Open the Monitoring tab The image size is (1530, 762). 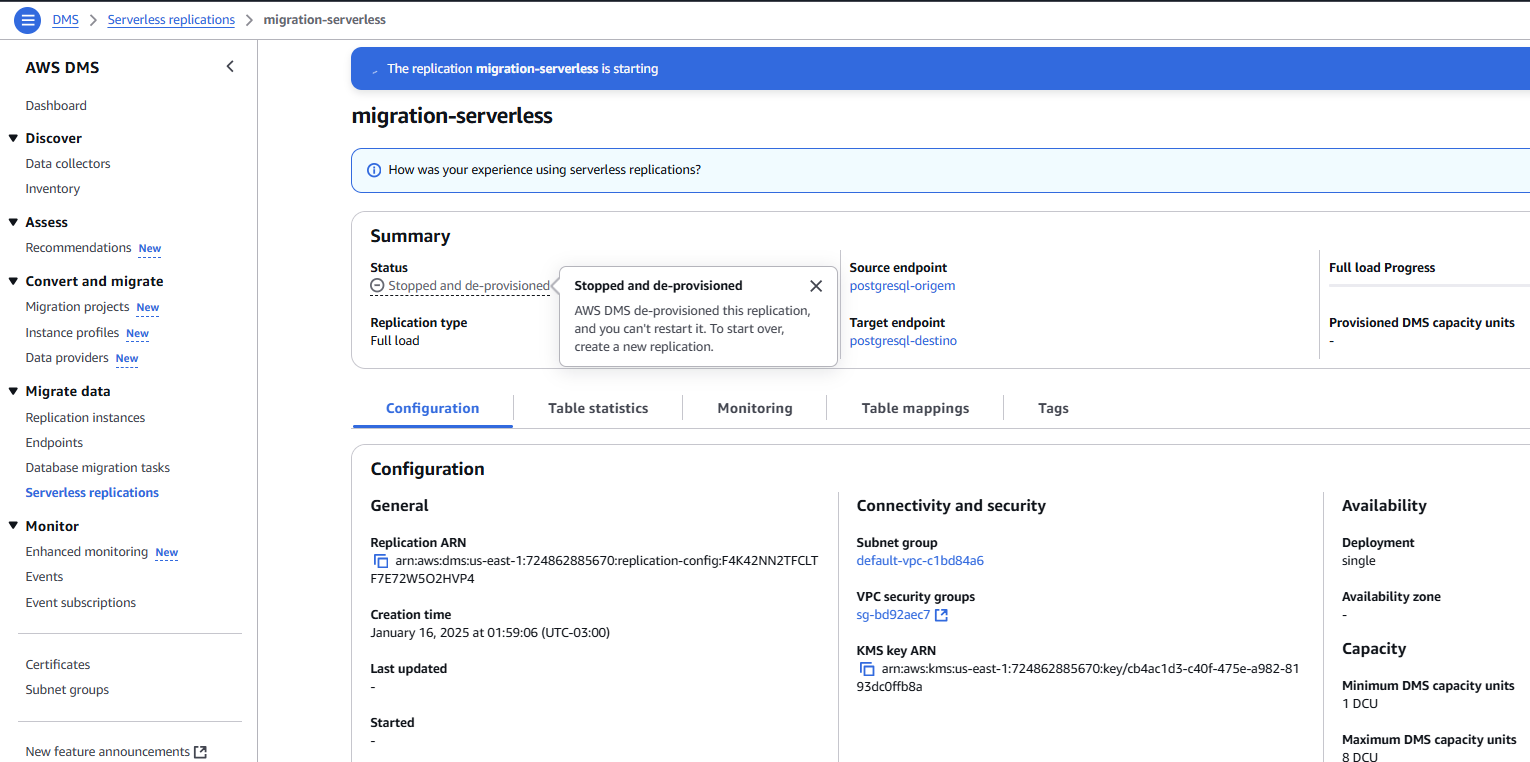pos(754,408)
